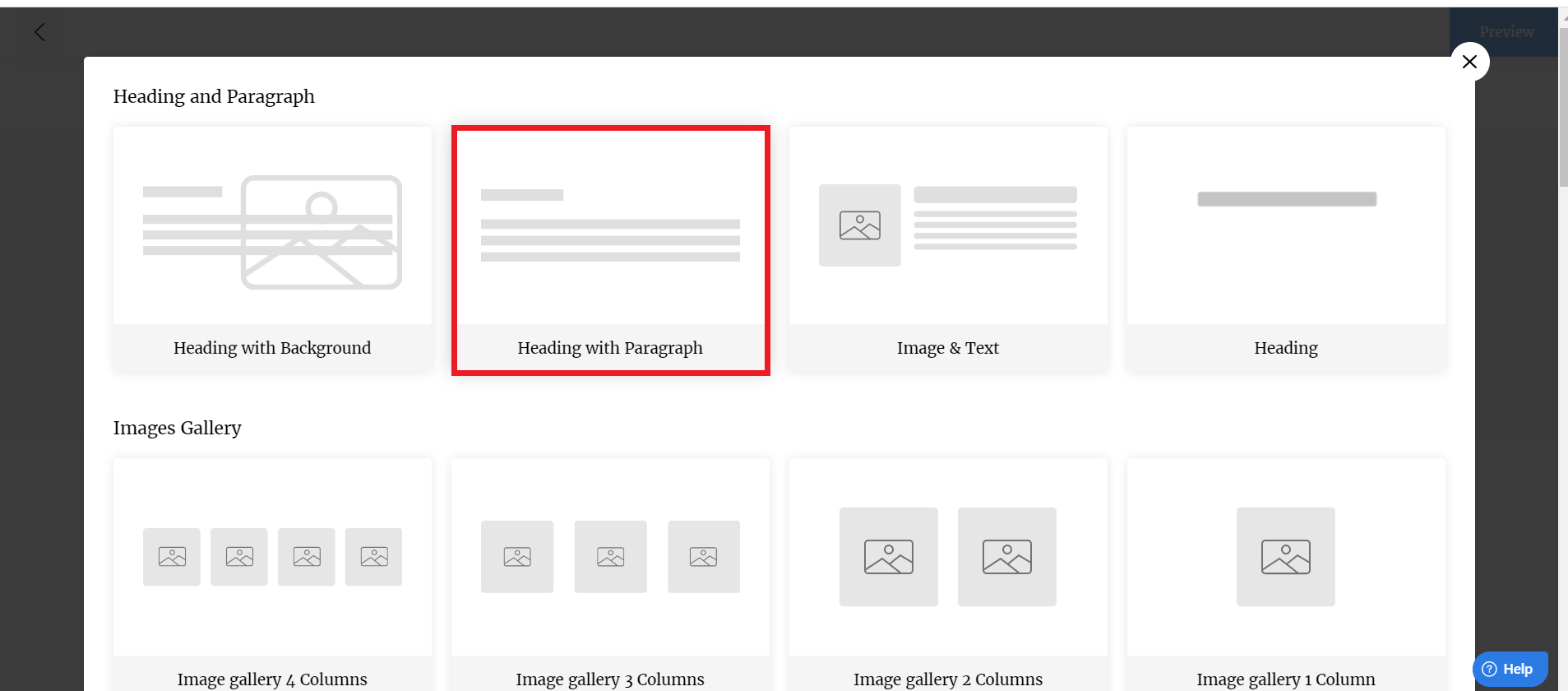
Task: Select the Image & Text block
Action: pos(948,249)
